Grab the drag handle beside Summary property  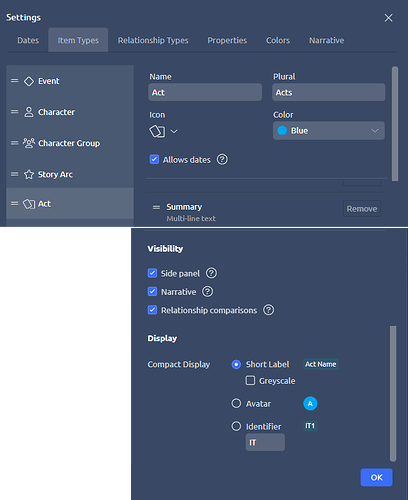[x=156, y=207]
